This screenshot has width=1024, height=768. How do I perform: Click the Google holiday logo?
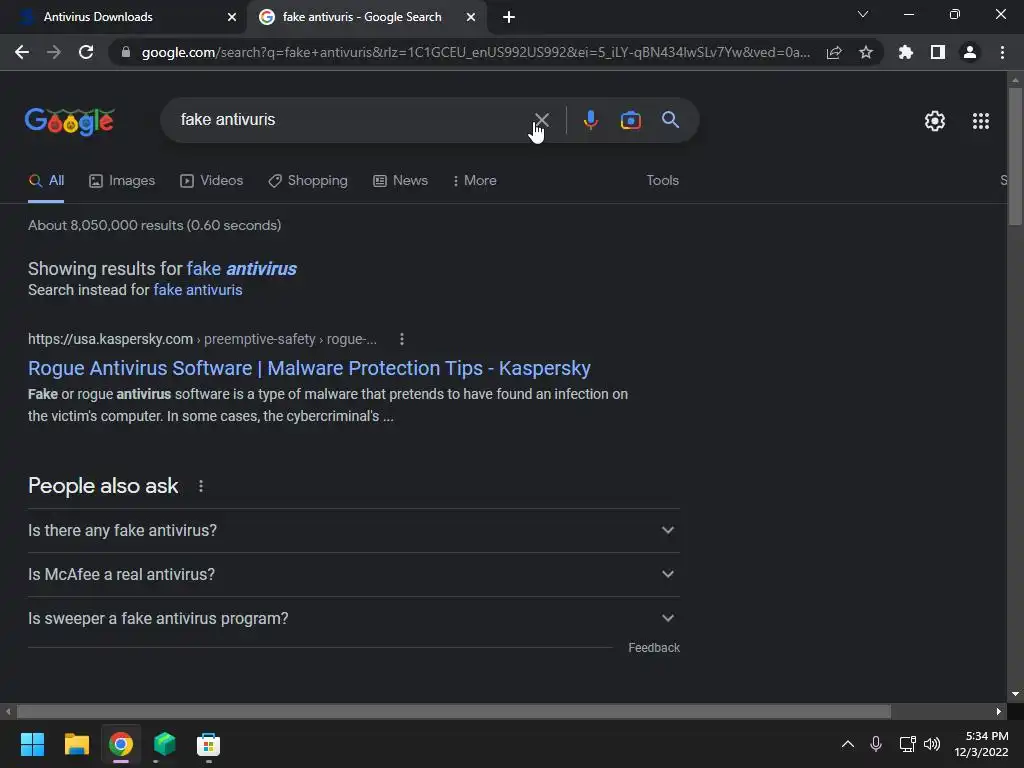click(x=70, y=121)
